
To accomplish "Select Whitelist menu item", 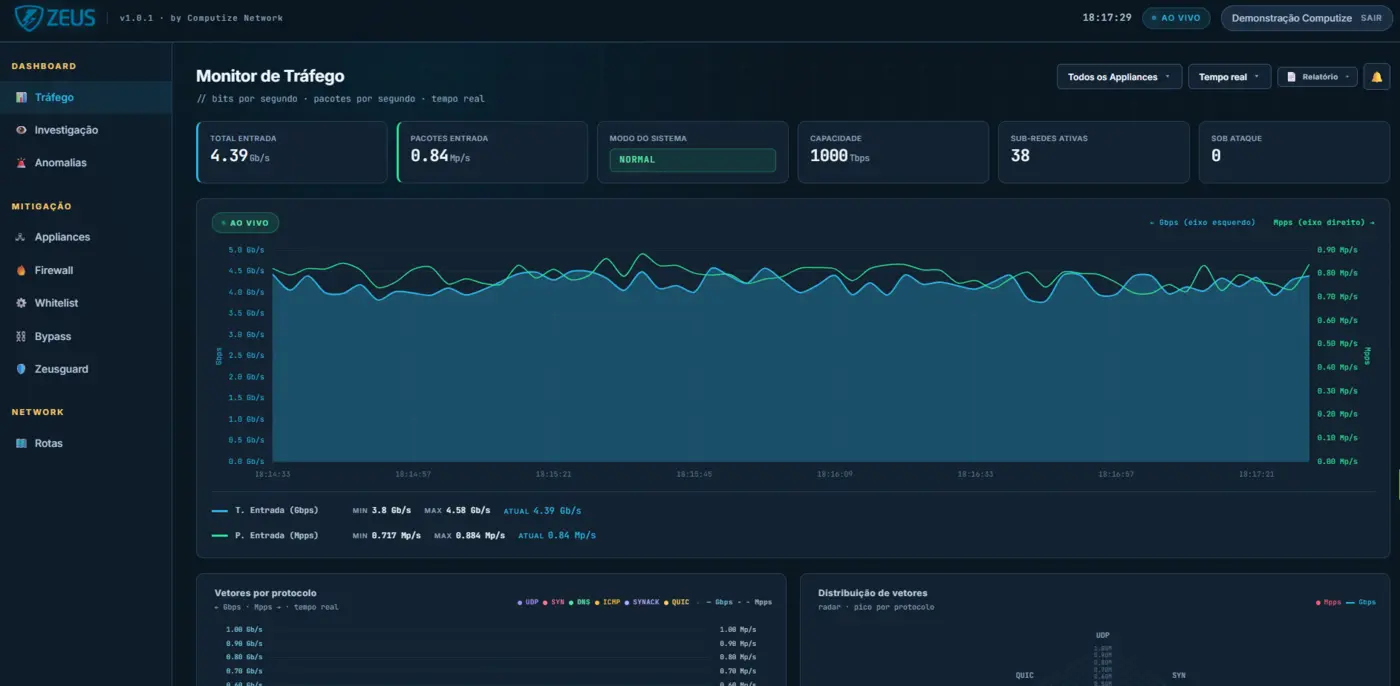I will point(86,304).
